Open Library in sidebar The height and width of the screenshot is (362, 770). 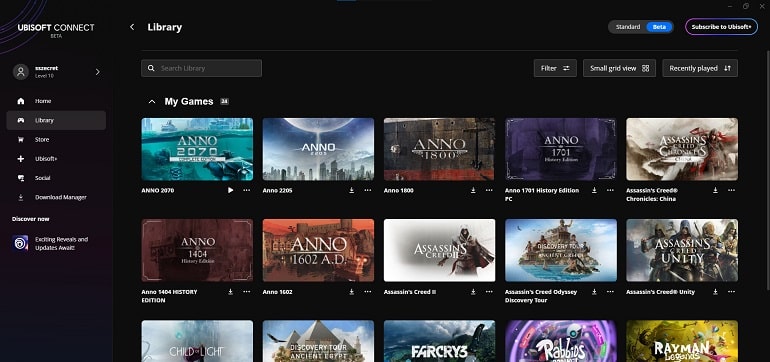tap(56, 120)
